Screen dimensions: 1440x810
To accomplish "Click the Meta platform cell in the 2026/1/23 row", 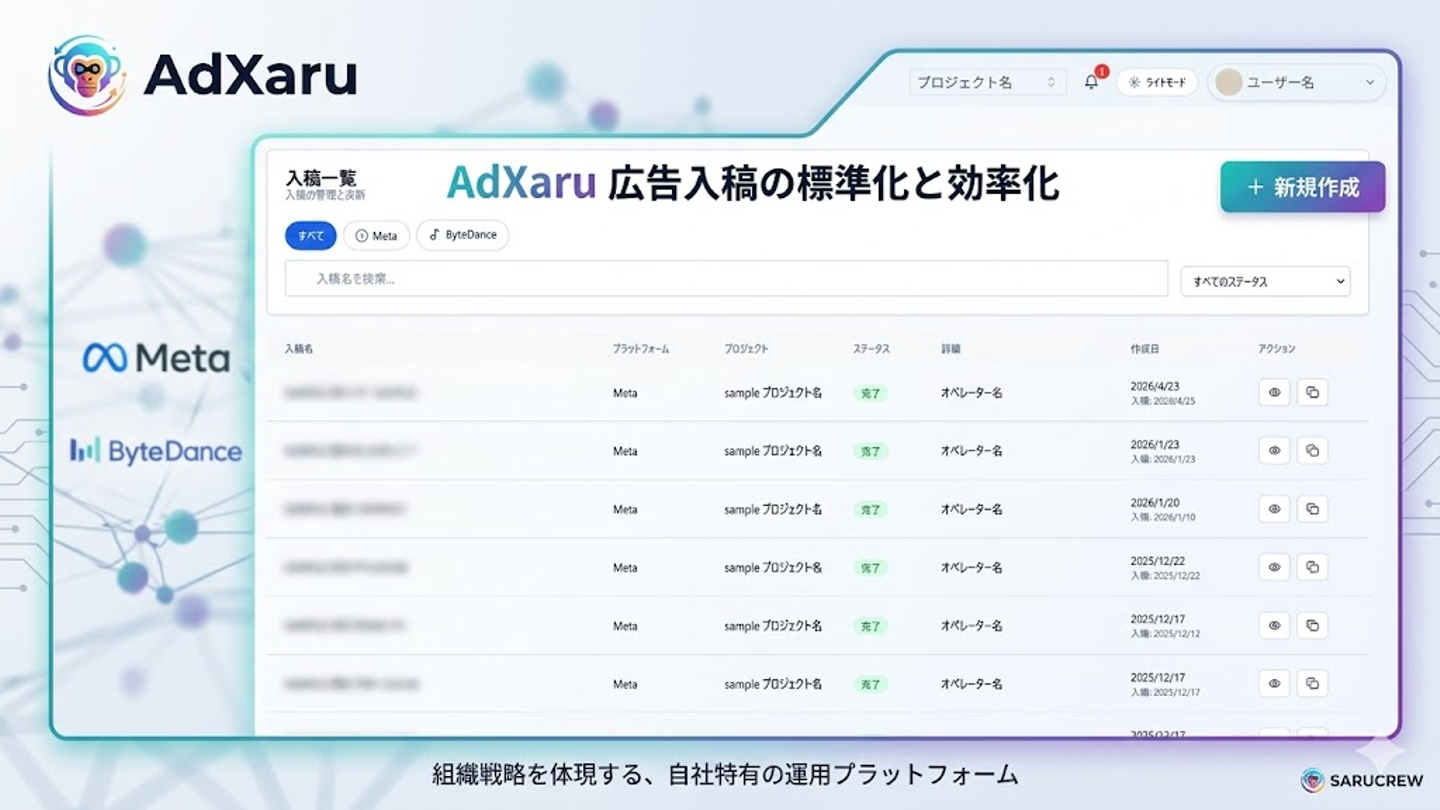I will 625,451.
